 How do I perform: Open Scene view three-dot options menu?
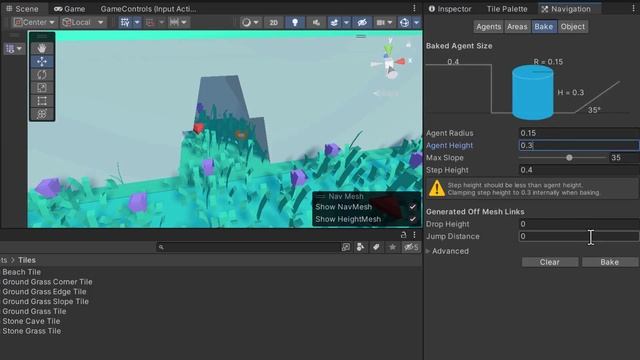[414, 8]
